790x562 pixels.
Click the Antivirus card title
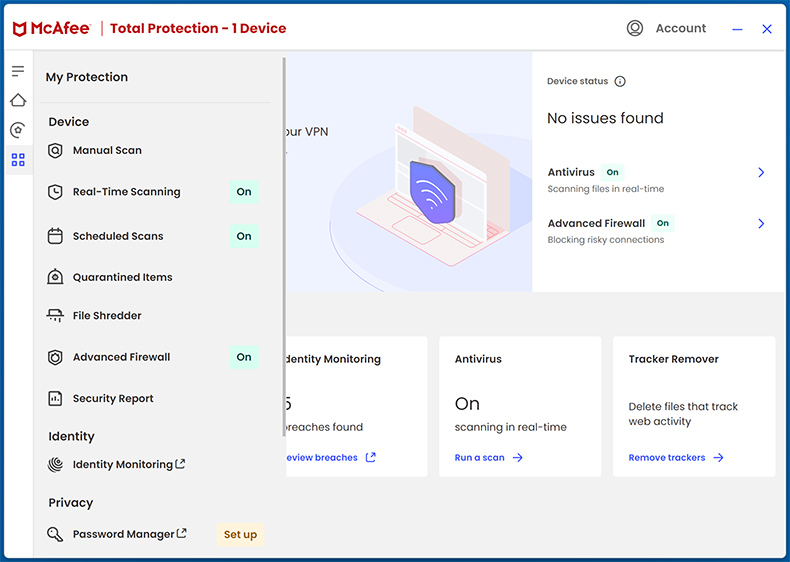[x=478, y=359]
